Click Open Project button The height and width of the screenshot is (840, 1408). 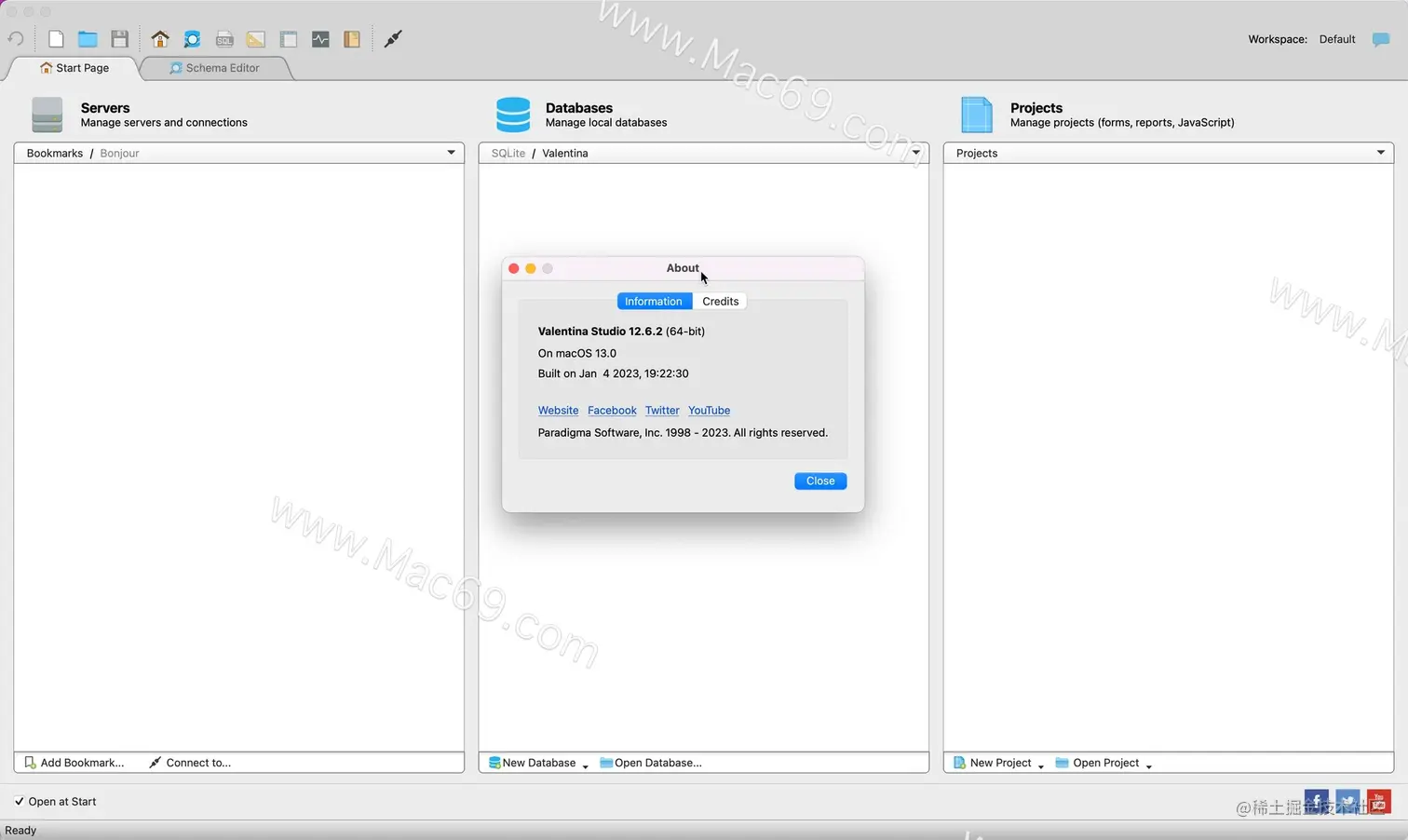[x=1098, y=763]
